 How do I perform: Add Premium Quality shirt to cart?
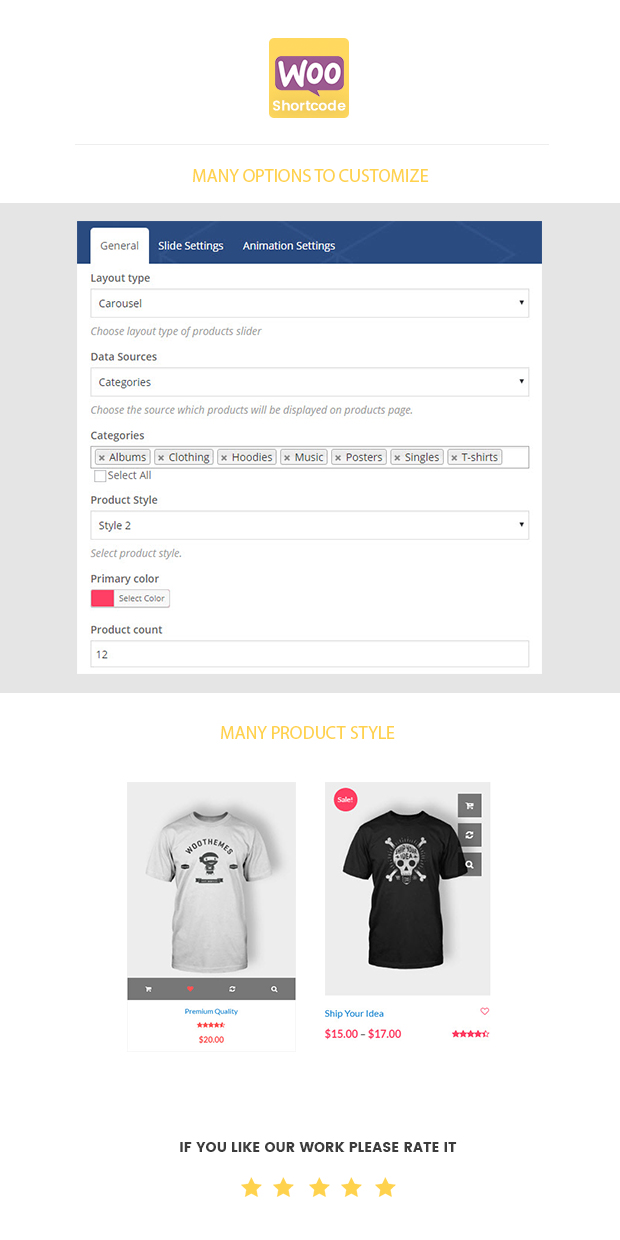coord(148,989)
